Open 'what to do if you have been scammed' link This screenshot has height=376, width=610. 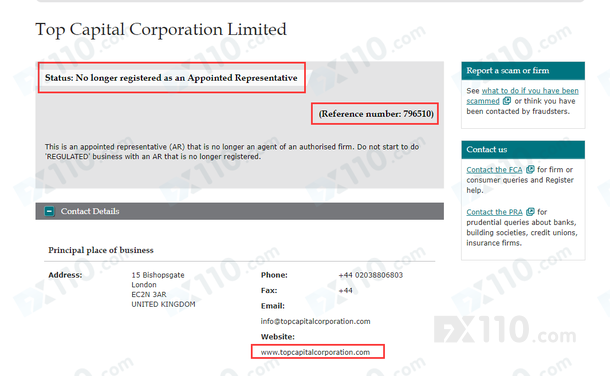click(x=522, y=96)
